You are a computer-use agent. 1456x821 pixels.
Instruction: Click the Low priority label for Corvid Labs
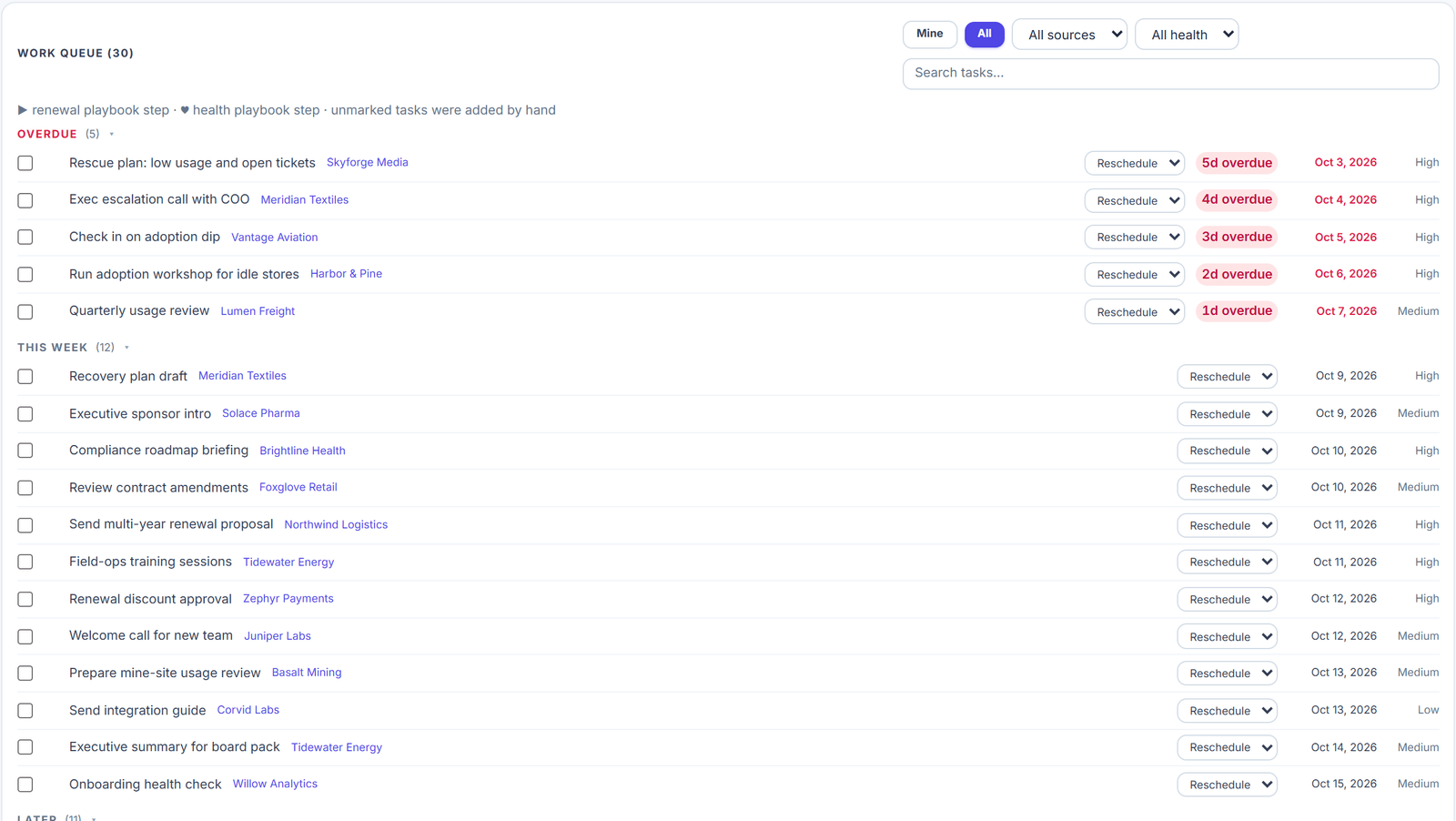[1428, 710]
